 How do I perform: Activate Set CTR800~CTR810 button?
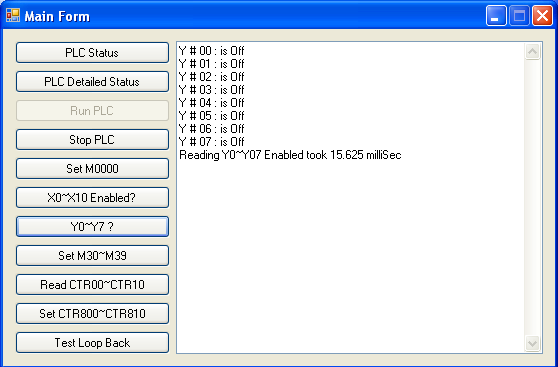coord(92,314)
